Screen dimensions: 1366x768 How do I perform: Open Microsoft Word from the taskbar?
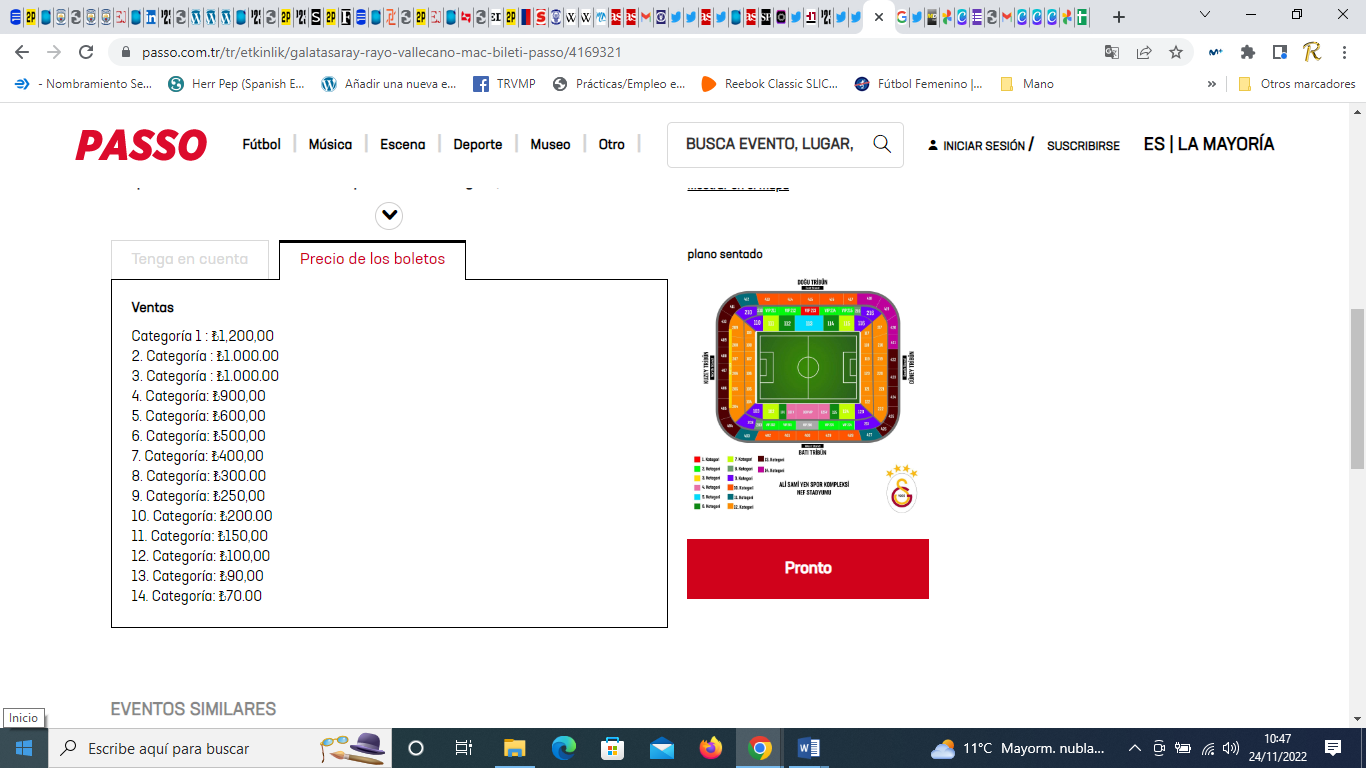coord(809,748)
